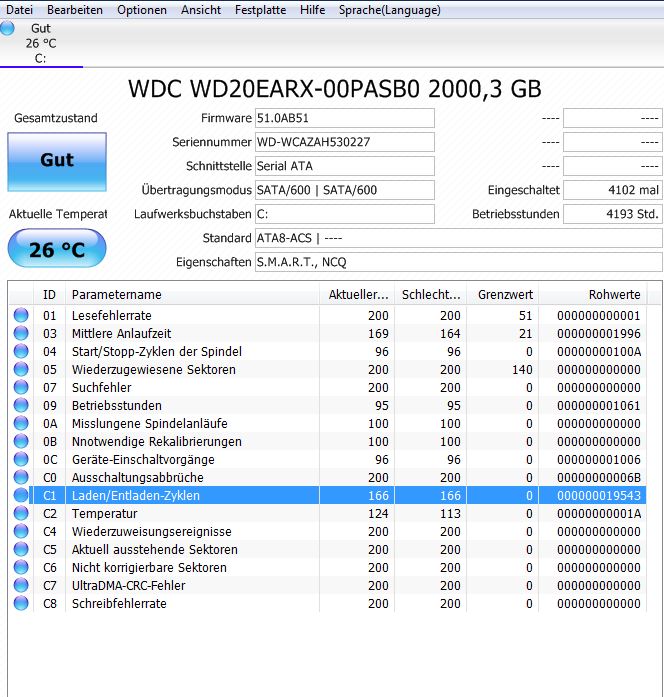
Task: Click the Laufwerksbuchstaben field C:
Action: (x=344, y=214)
